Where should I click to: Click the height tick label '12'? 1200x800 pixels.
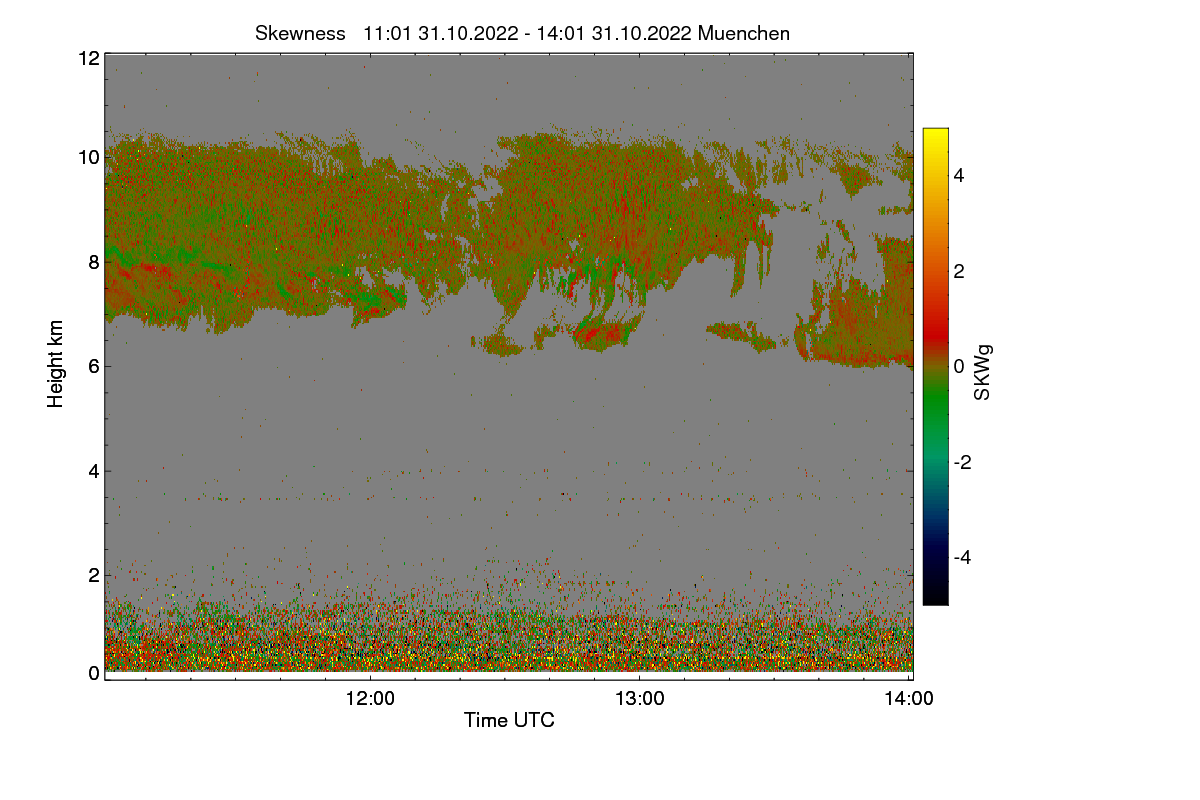coord(88,58)
